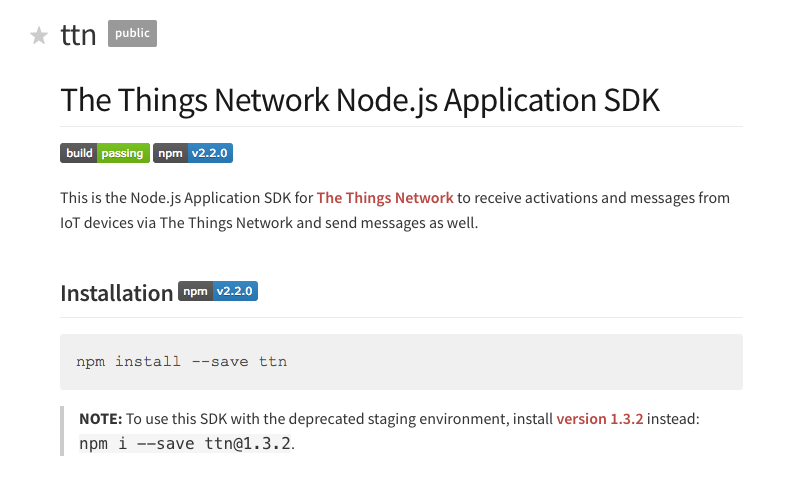
Task: Click the bold NOTE label
Action: click(101, 418)
